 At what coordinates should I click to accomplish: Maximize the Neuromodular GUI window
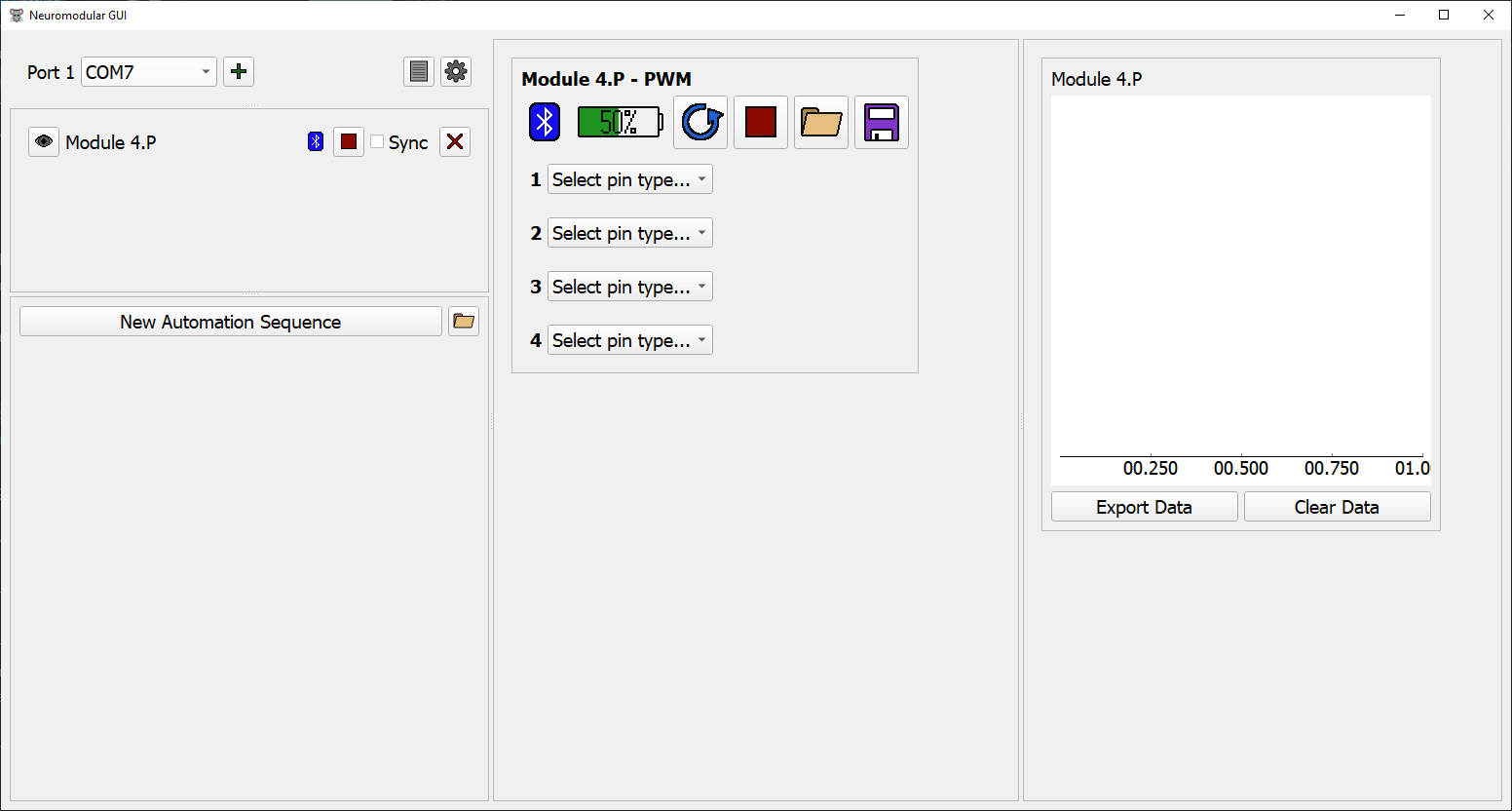1444,15
